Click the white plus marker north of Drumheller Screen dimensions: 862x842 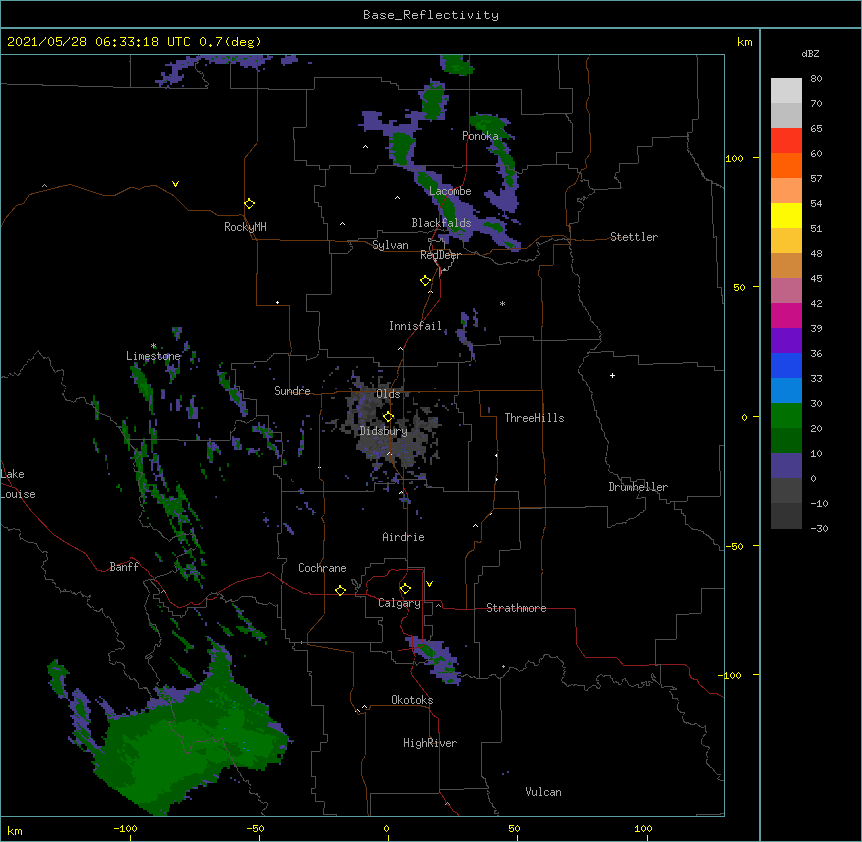click(612, 375)
